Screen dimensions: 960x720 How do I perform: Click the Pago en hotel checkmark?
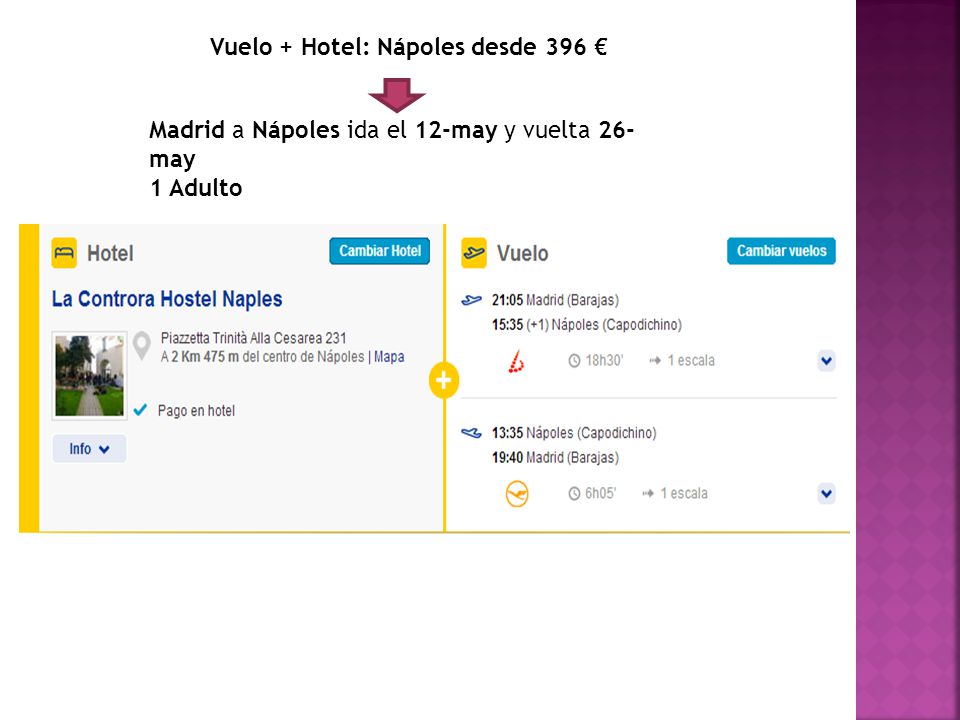click(140, 410)
